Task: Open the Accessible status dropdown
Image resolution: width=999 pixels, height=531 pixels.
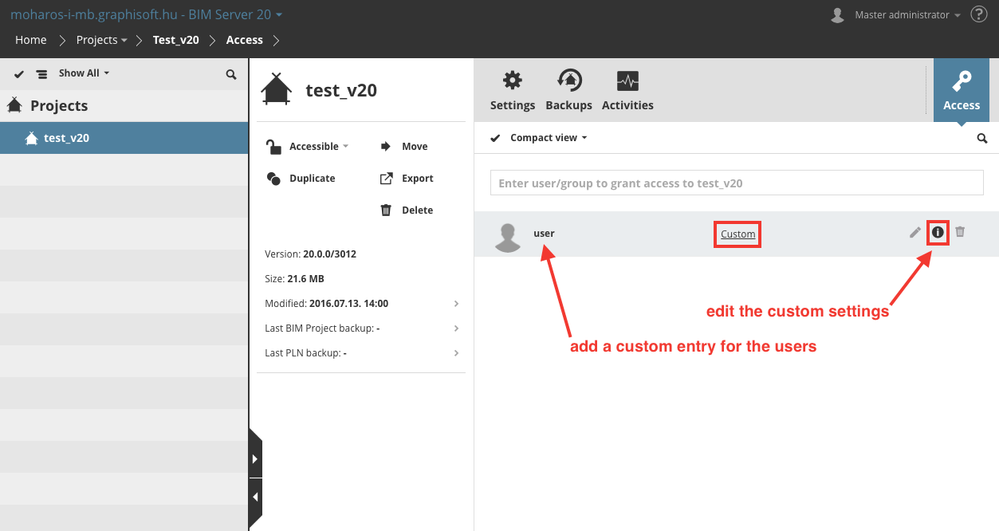Action: click(x=307, y=147)
